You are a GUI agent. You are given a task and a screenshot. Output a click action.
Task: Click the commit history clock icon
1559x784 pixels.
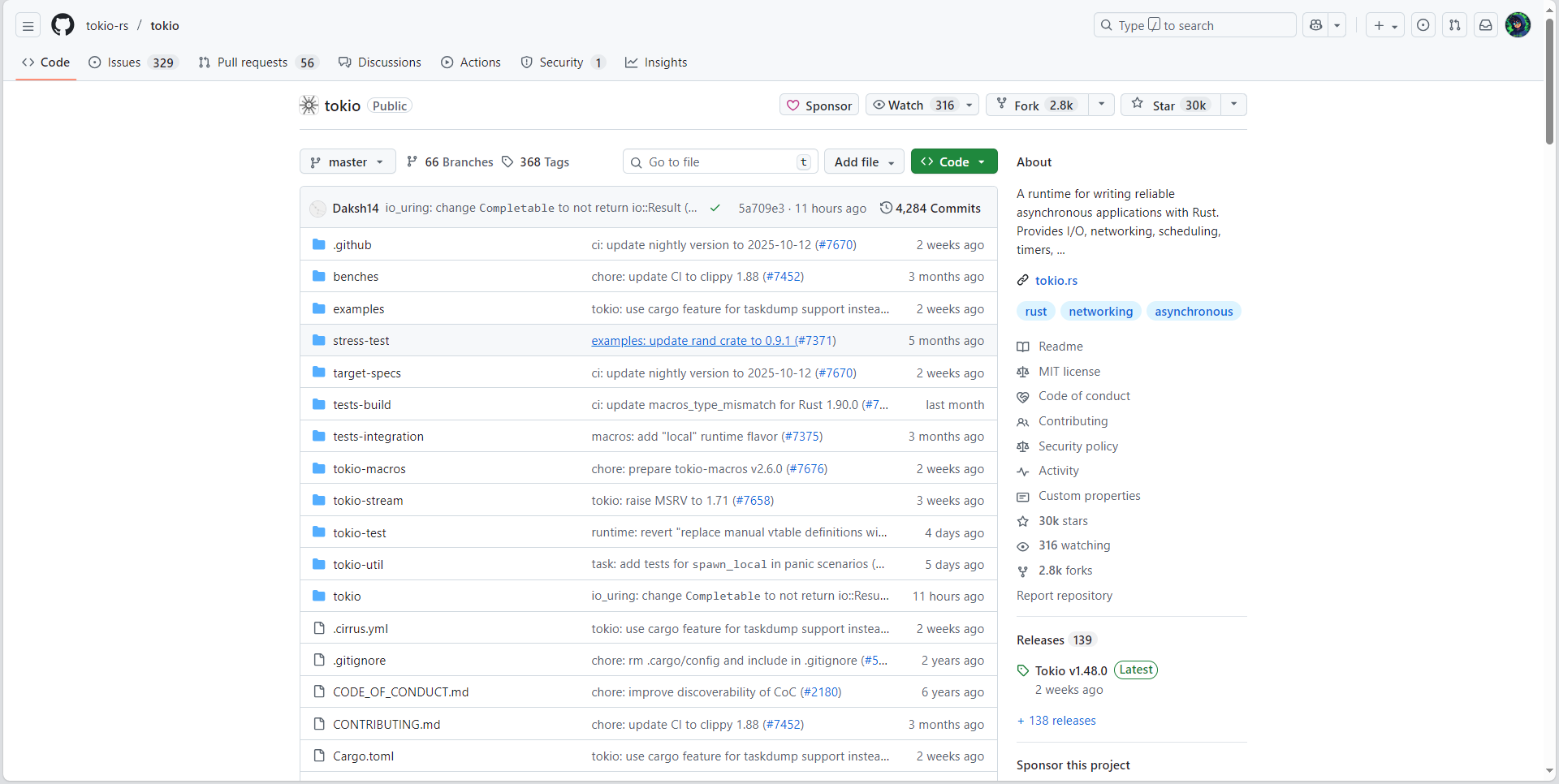[886, 208]
